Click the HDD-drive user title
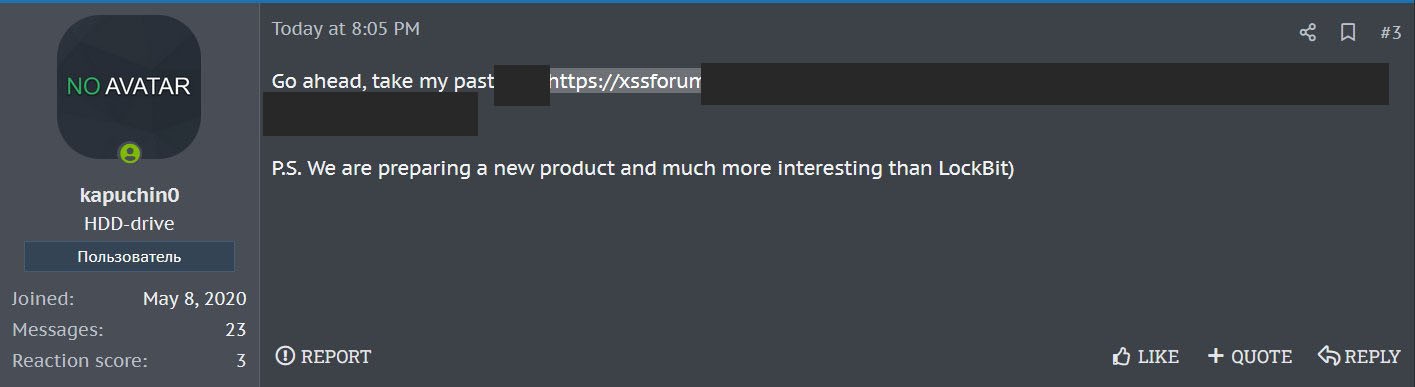 (129, 224)
